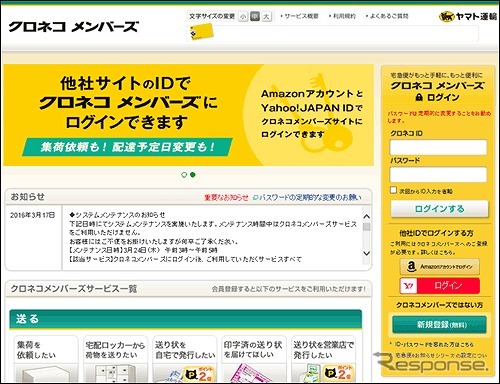This screenshot has height=384, width=500.
Task: Open 送り状を営業店で発行したい card
Action: (323, 359)
